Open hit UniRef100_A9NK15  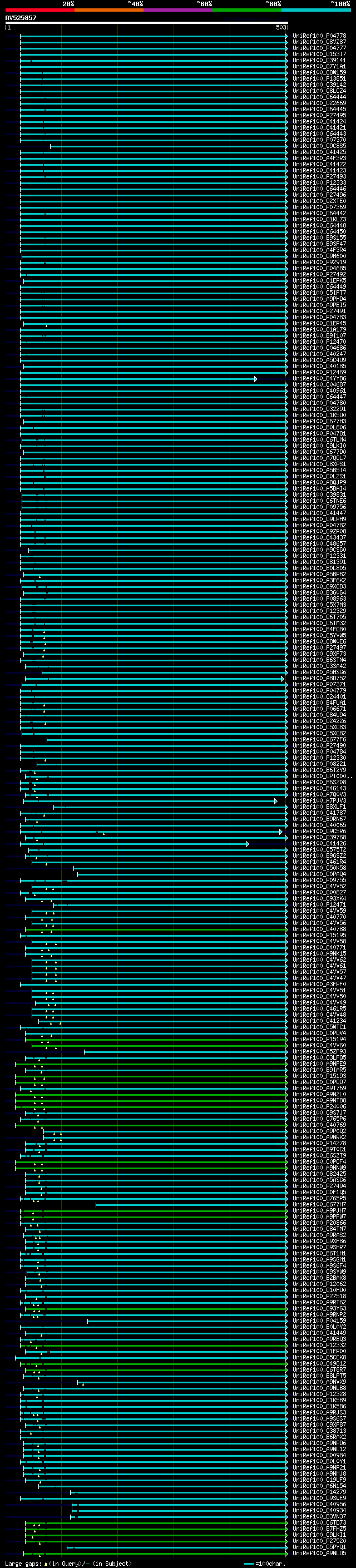click(x=319, y=954)
